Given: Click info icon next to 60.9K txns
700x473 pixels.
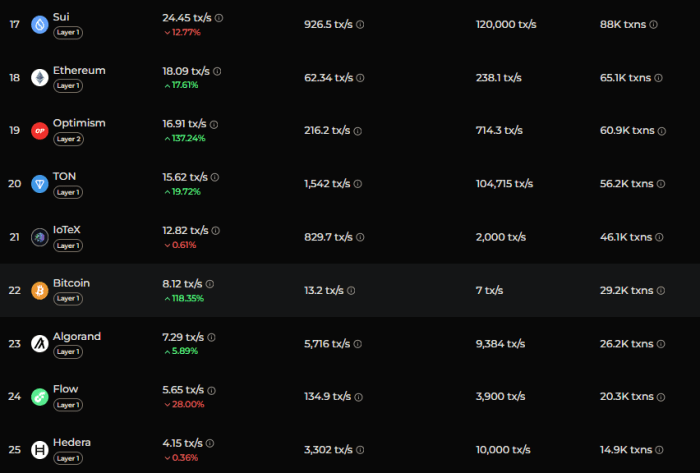Looking at the screenshot, I should coord(662,131).
